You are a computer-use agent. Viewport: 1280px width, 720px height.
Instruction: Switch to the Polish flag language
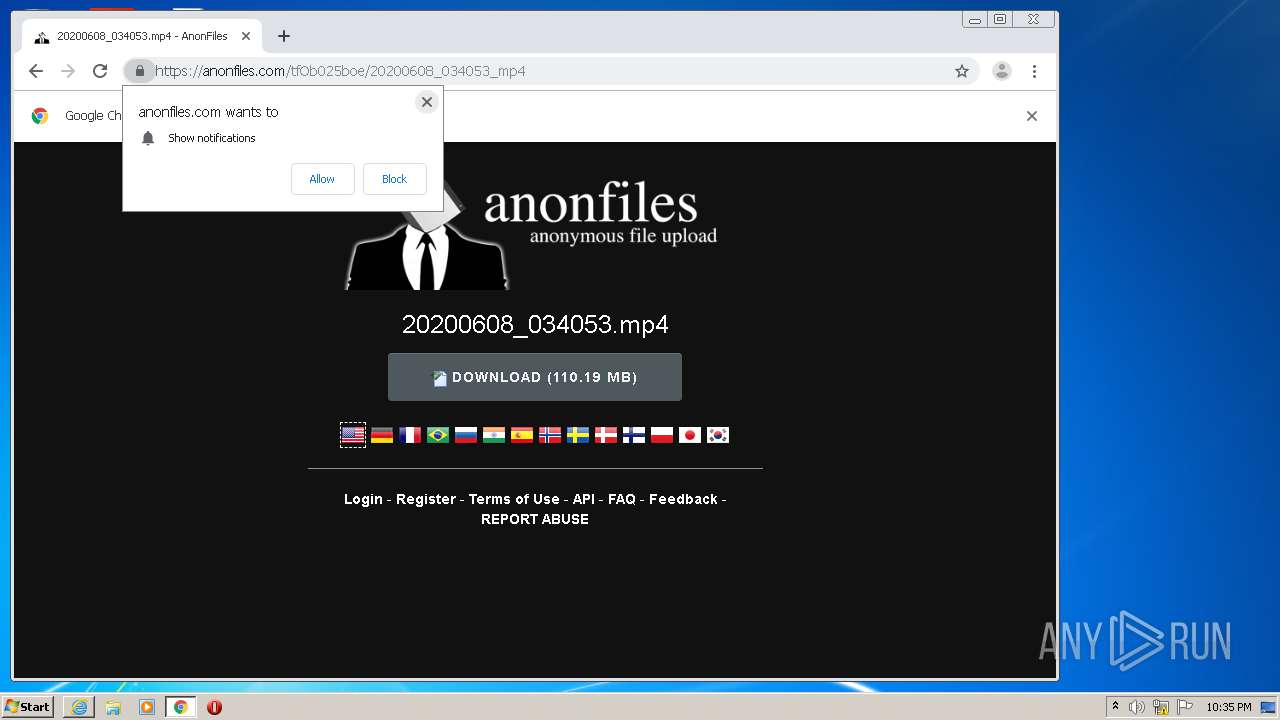(662, 435)
